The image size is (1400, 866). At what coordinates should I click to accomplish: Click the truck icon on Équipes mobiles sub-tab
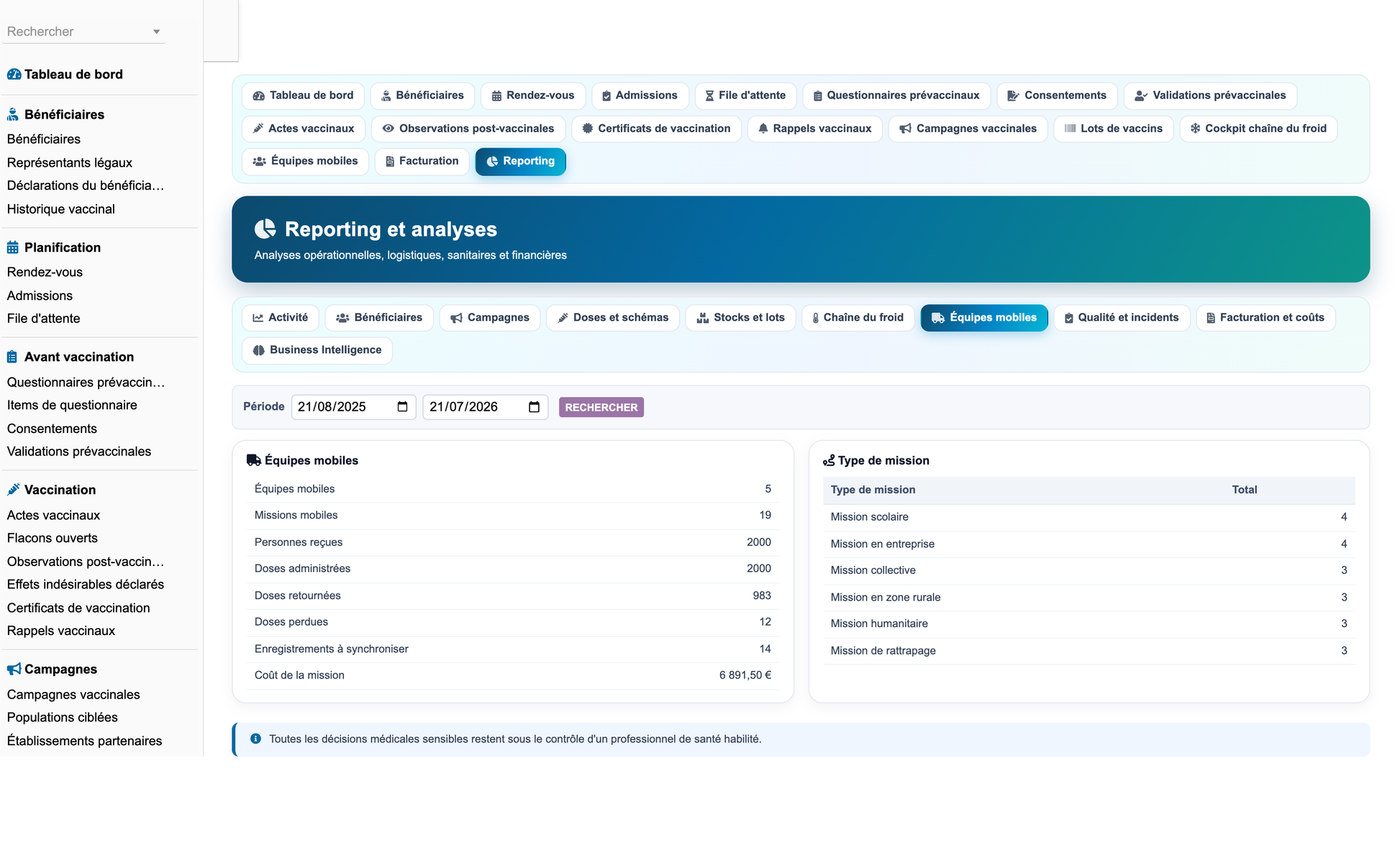click(x=938, y=318)
